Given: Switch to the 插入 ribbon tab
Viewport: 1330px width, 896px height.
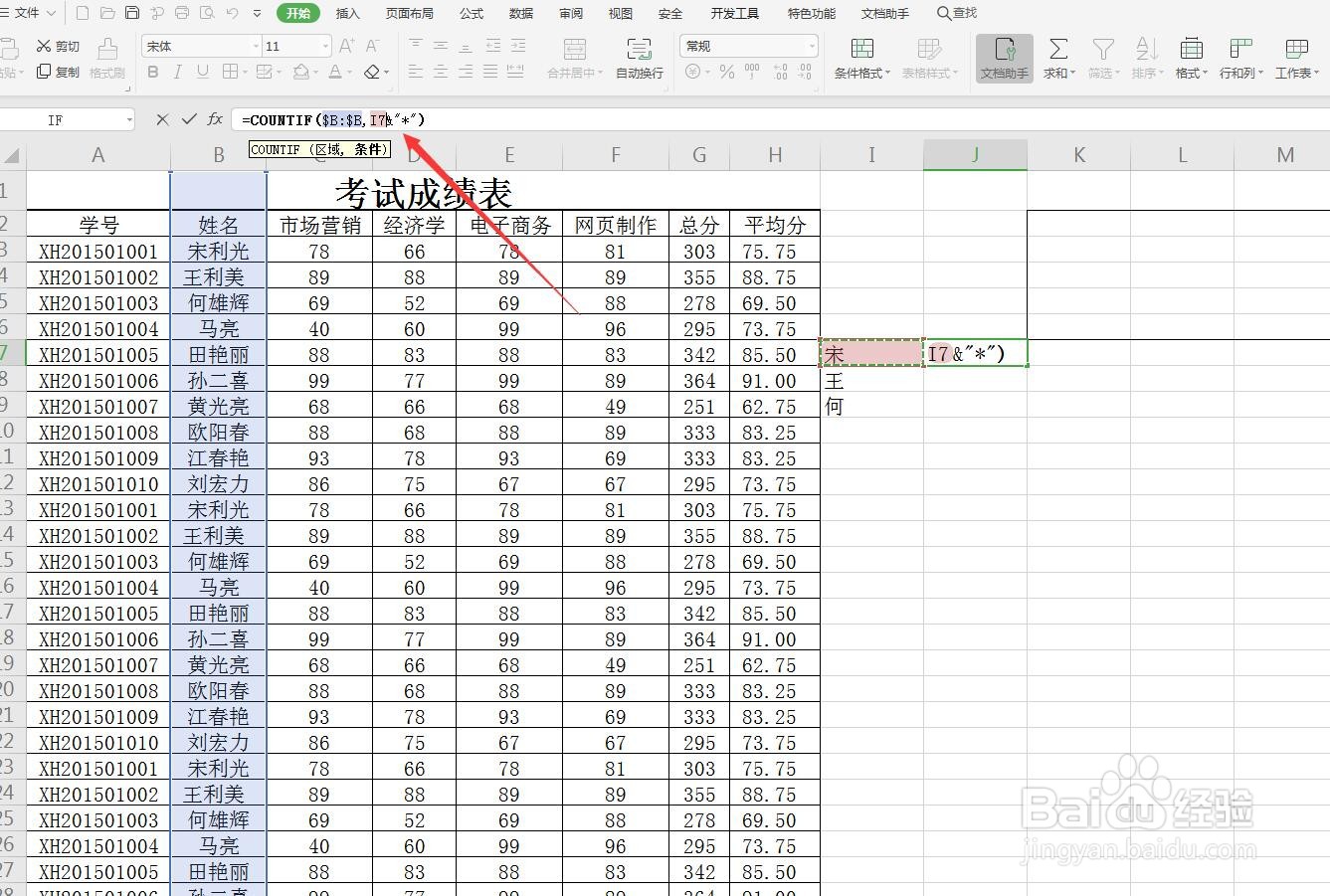Looking at the screenshot, I should point(346,13).
